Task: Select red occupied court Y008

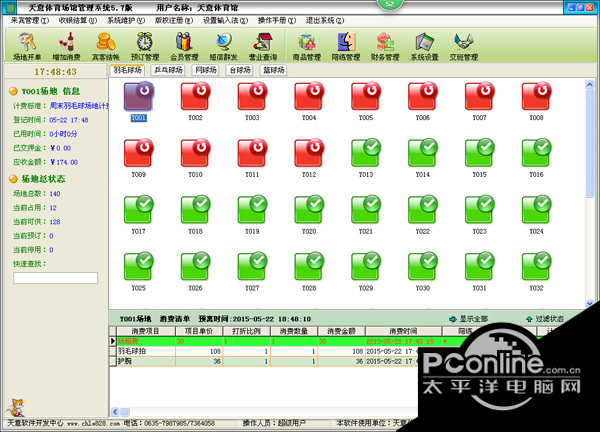Action: [x=536, y=101]
